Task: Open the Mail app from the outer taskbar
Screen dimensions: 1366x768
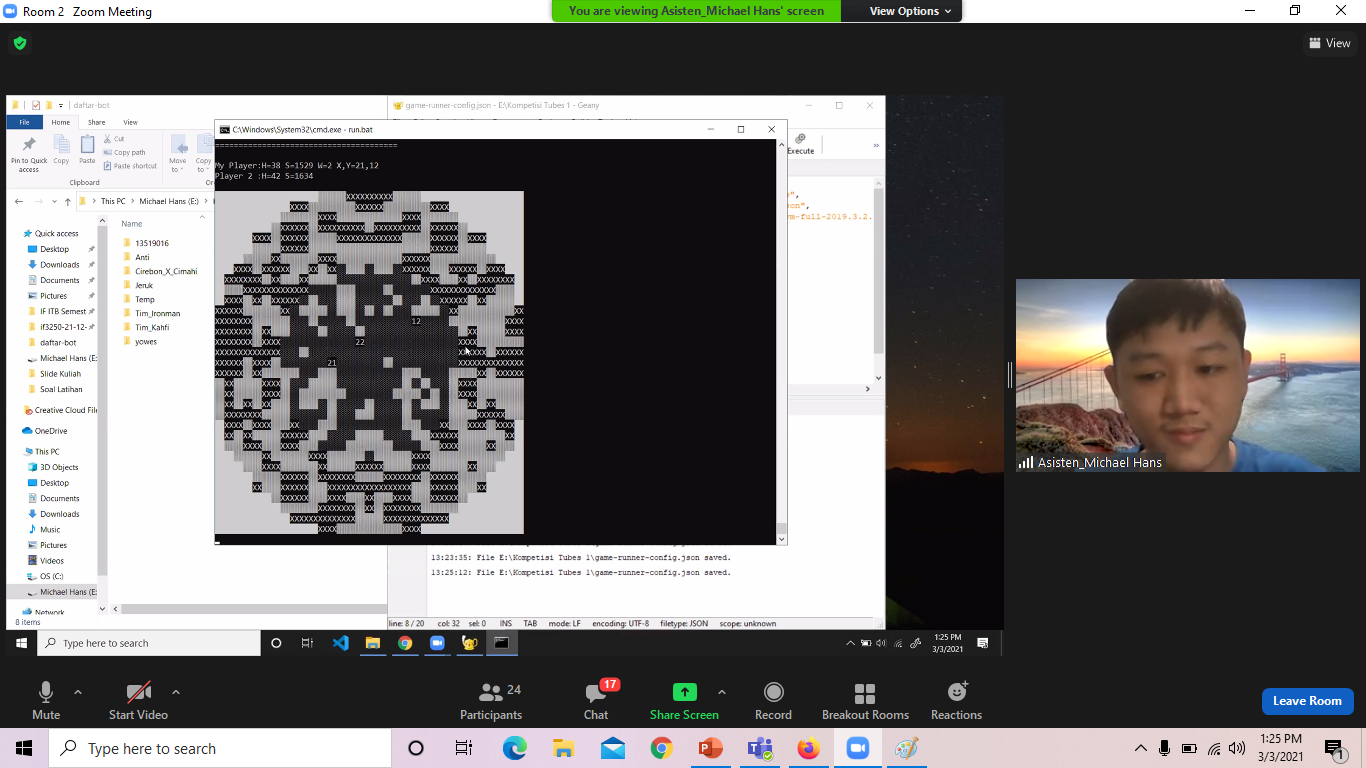Action: [x=612, y=748]
